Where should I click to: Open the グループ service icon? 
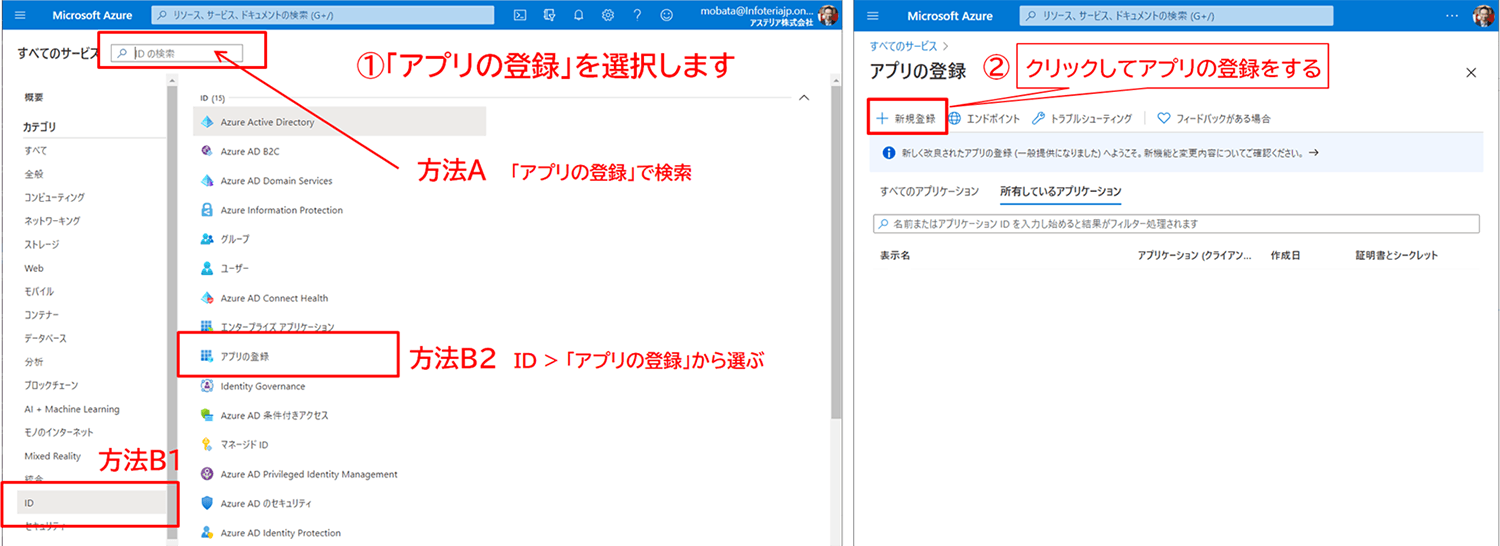coord(208,239)
